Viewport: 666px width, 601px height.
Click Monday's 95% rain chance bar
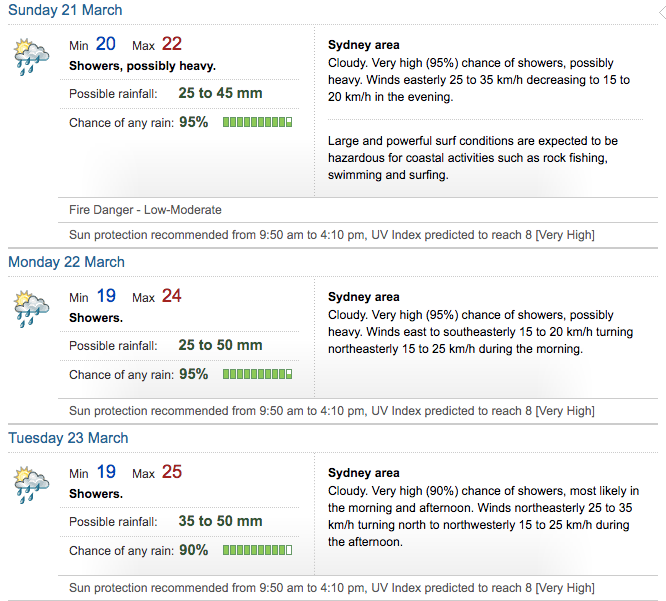tap(257, 374)
